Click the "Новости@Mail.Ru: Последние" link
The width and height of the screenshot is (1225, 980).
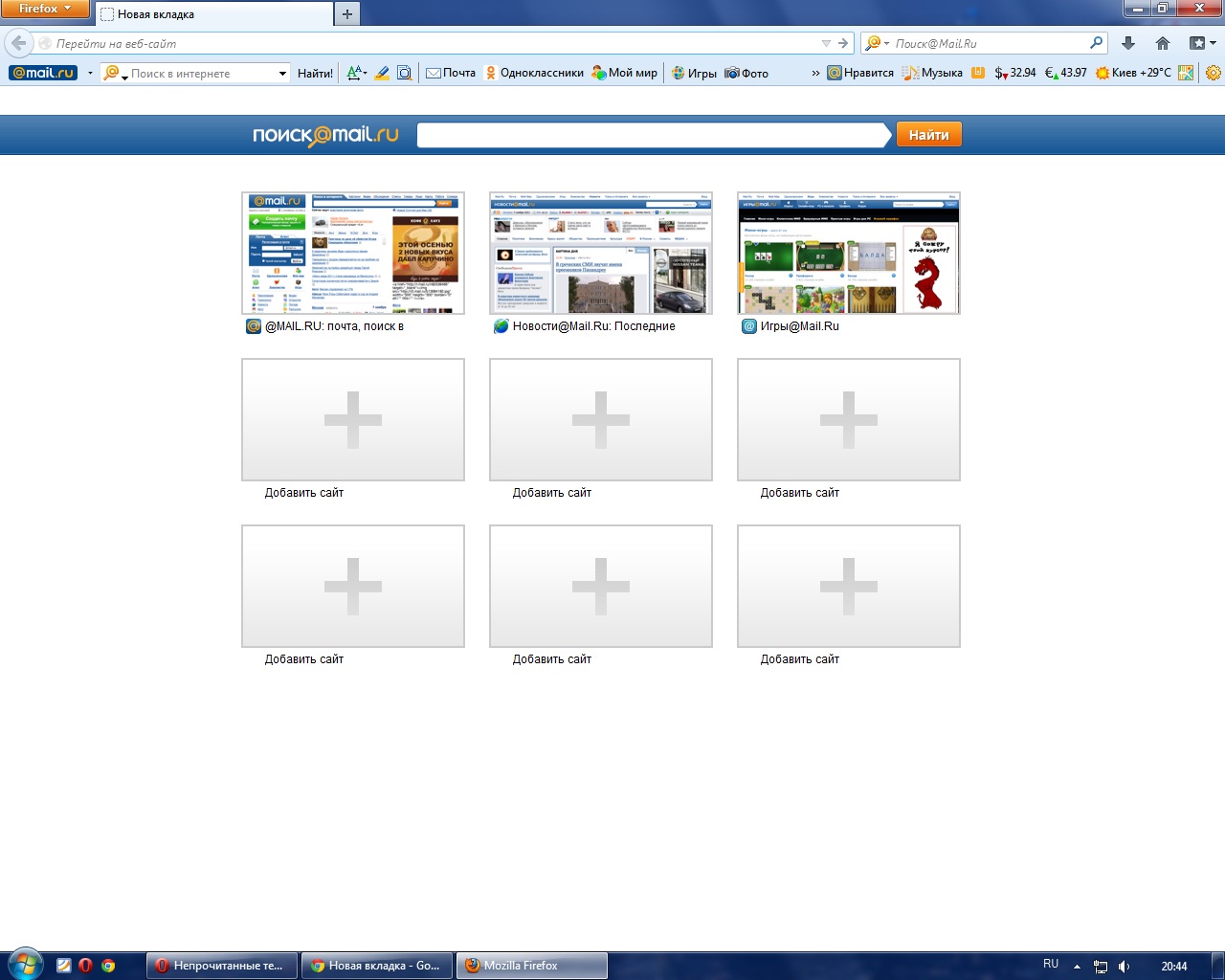[593, 326]
